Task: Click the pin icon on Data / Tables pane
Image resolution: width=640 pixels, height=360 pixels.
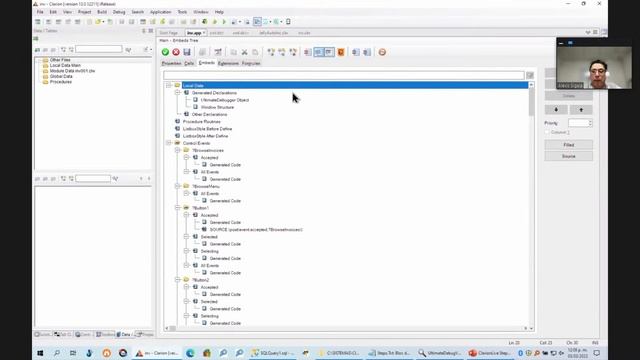Action: tap(144, 31)
